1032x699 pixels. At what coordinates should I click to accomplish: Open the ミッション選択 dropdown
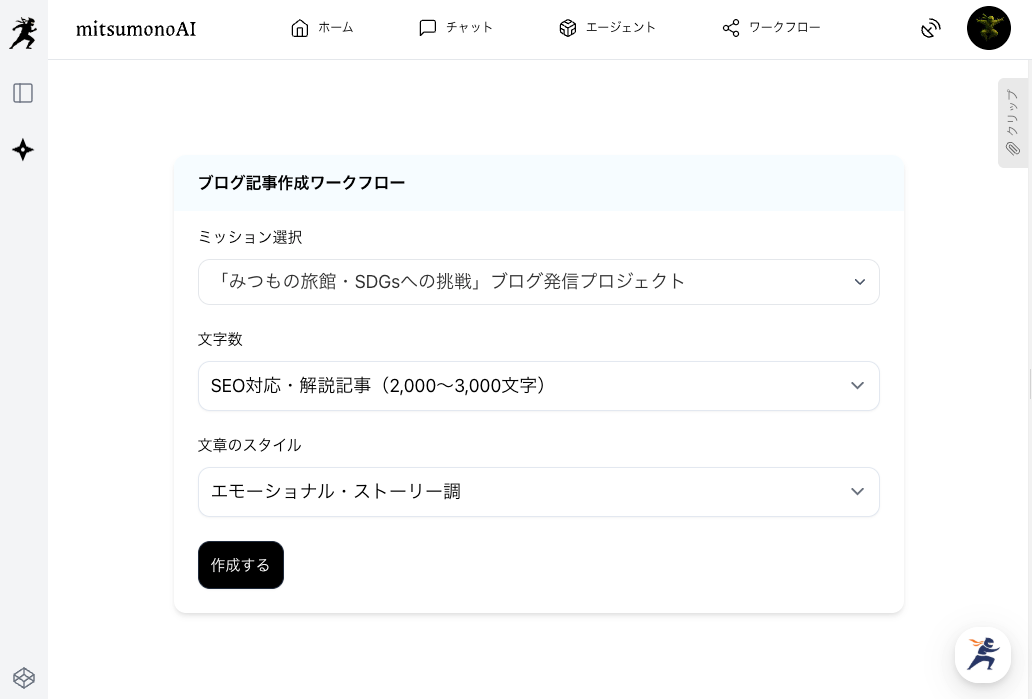pos(538,282)
